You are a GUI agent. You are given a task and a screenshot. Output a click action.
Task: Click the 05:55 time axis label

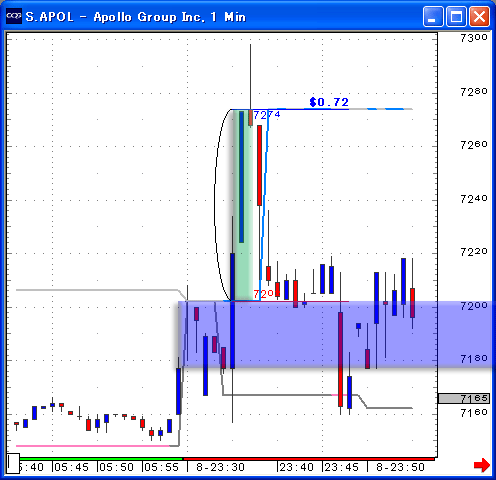click(162, 467)
